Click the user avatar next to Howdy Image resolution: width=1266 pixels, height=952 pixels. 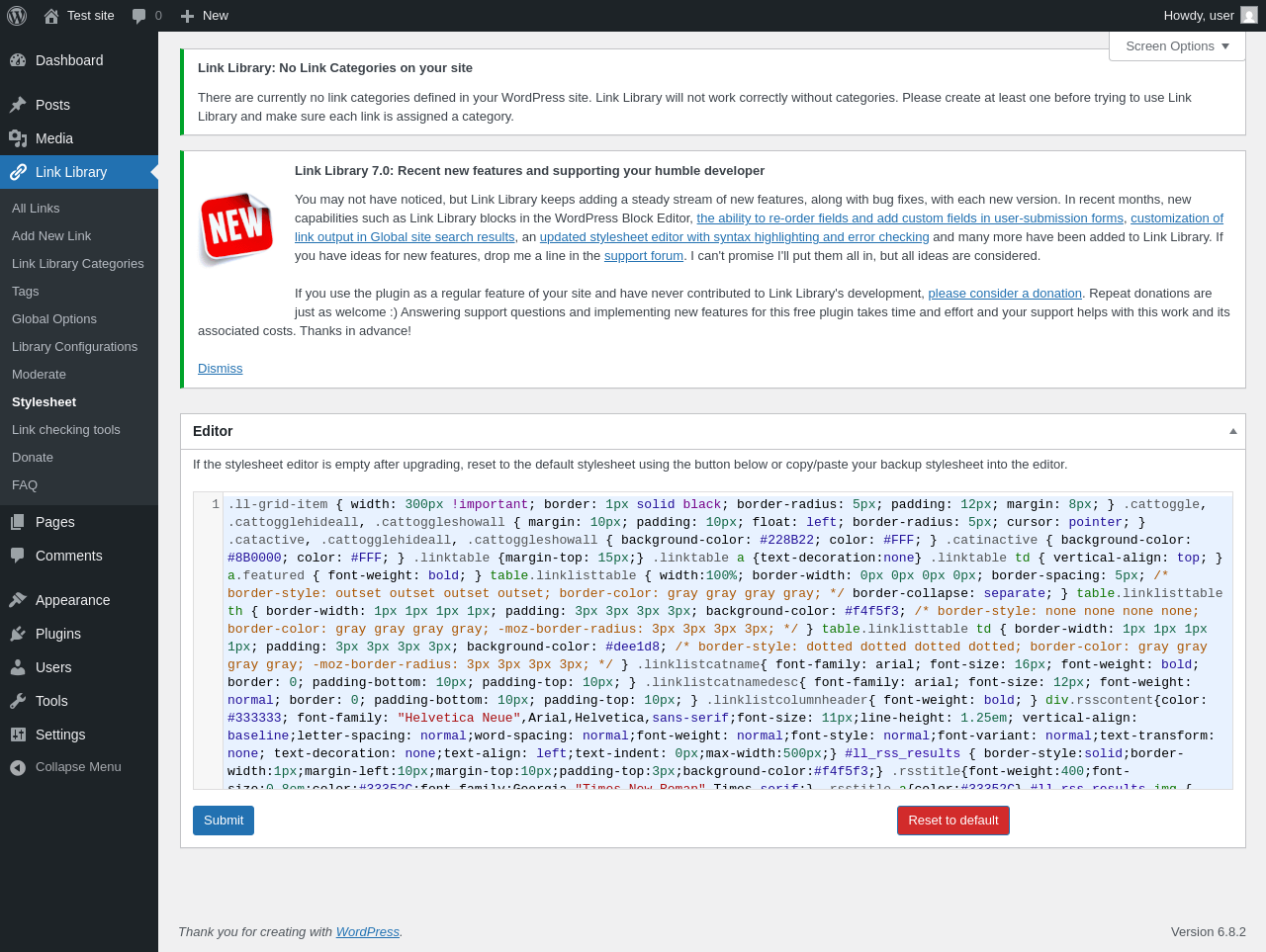[1249, 15]
